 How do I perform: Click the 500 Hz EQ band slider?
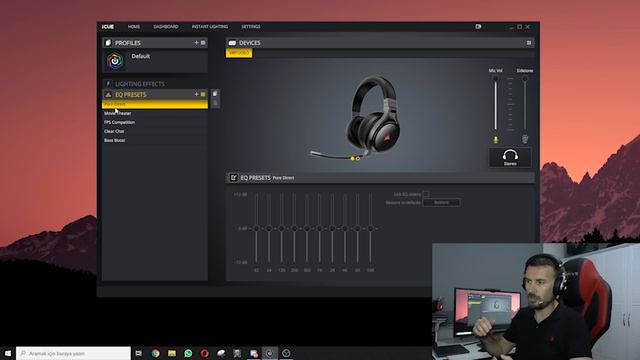point(307,228)
